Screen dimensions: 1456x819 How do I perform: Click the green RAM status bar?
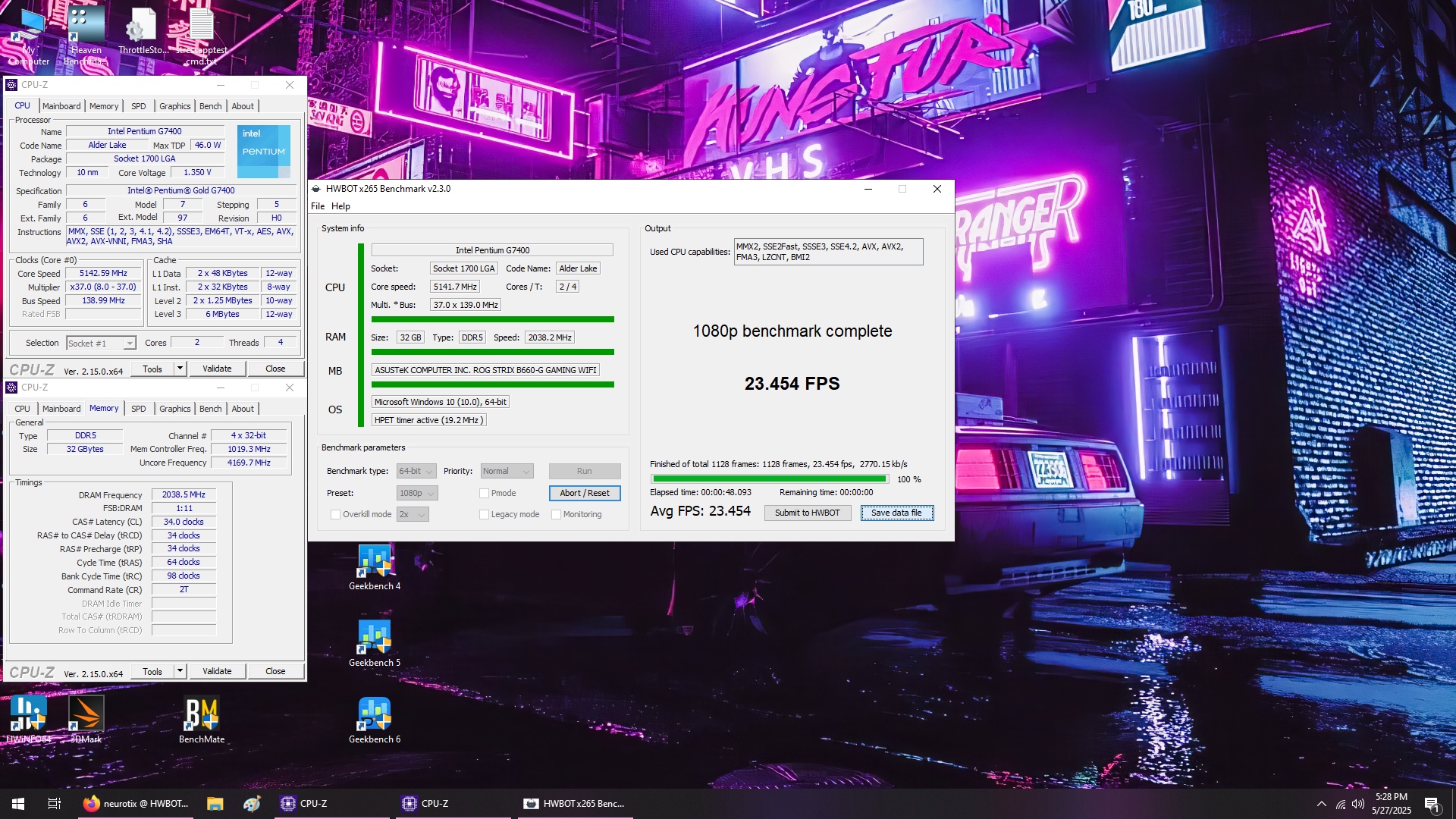point(492,352)
